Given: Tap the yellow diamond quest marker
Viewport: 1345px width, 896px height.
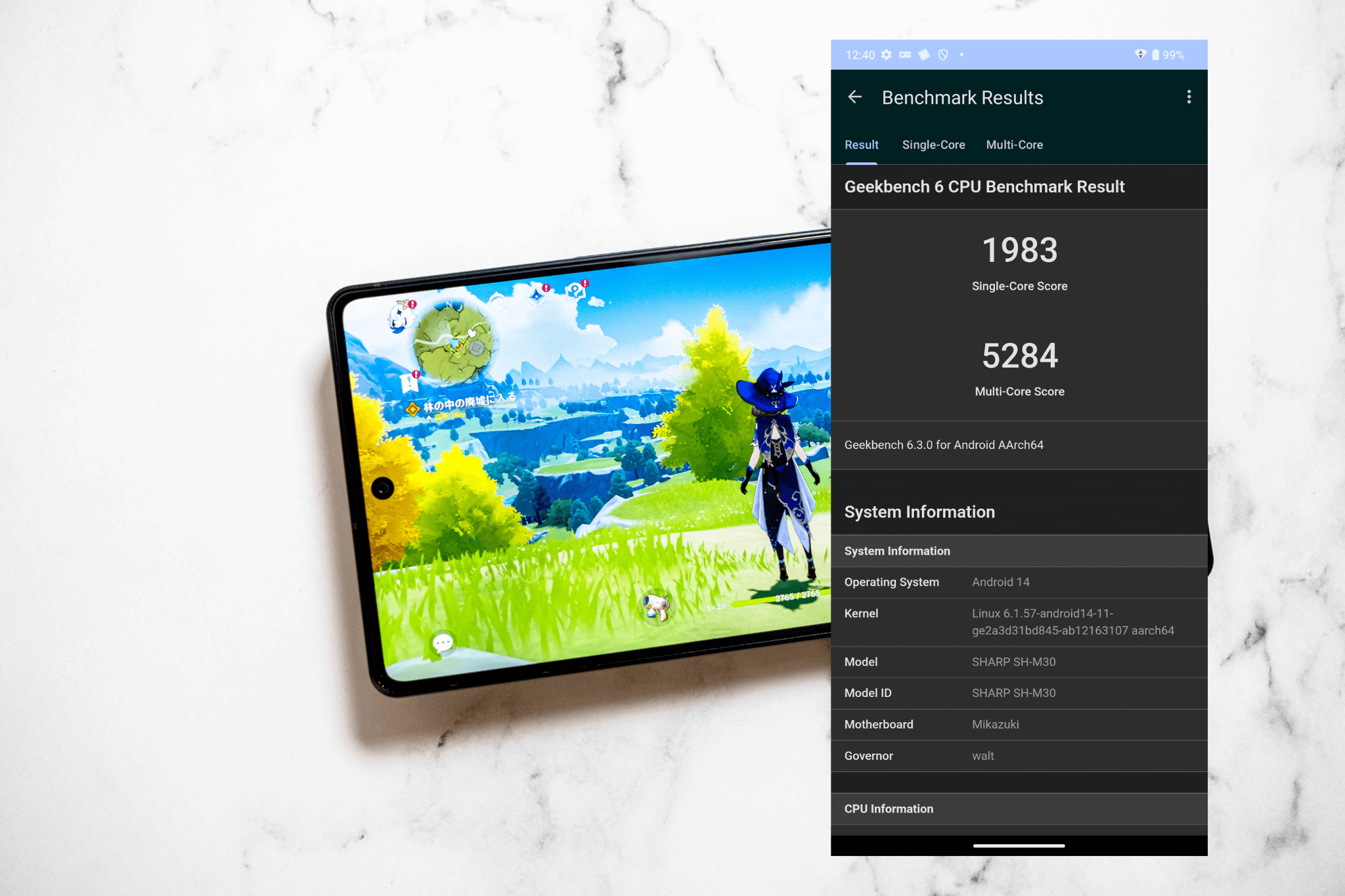Looking at the screenshot, I should click(x=412, y=409).
